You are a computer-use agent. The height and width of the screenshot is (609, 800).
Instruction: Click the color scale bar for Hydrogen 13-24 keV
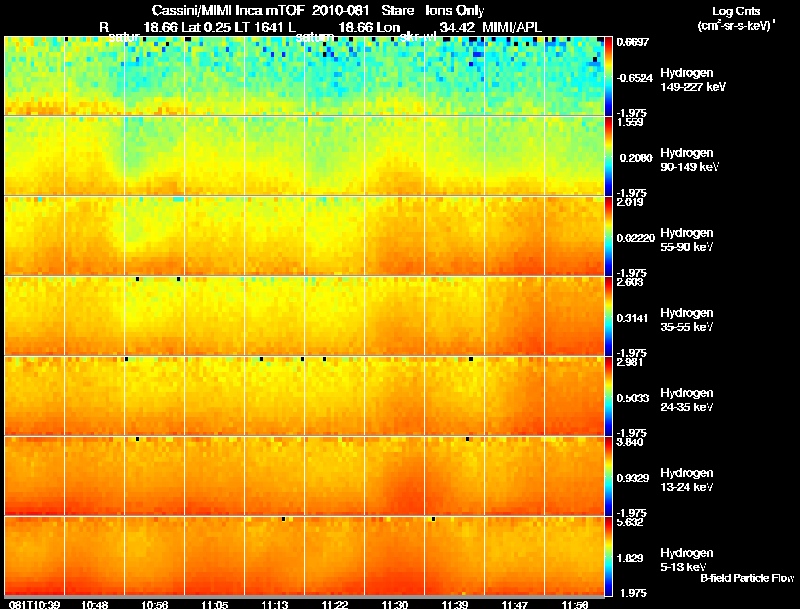click(608, 476)
